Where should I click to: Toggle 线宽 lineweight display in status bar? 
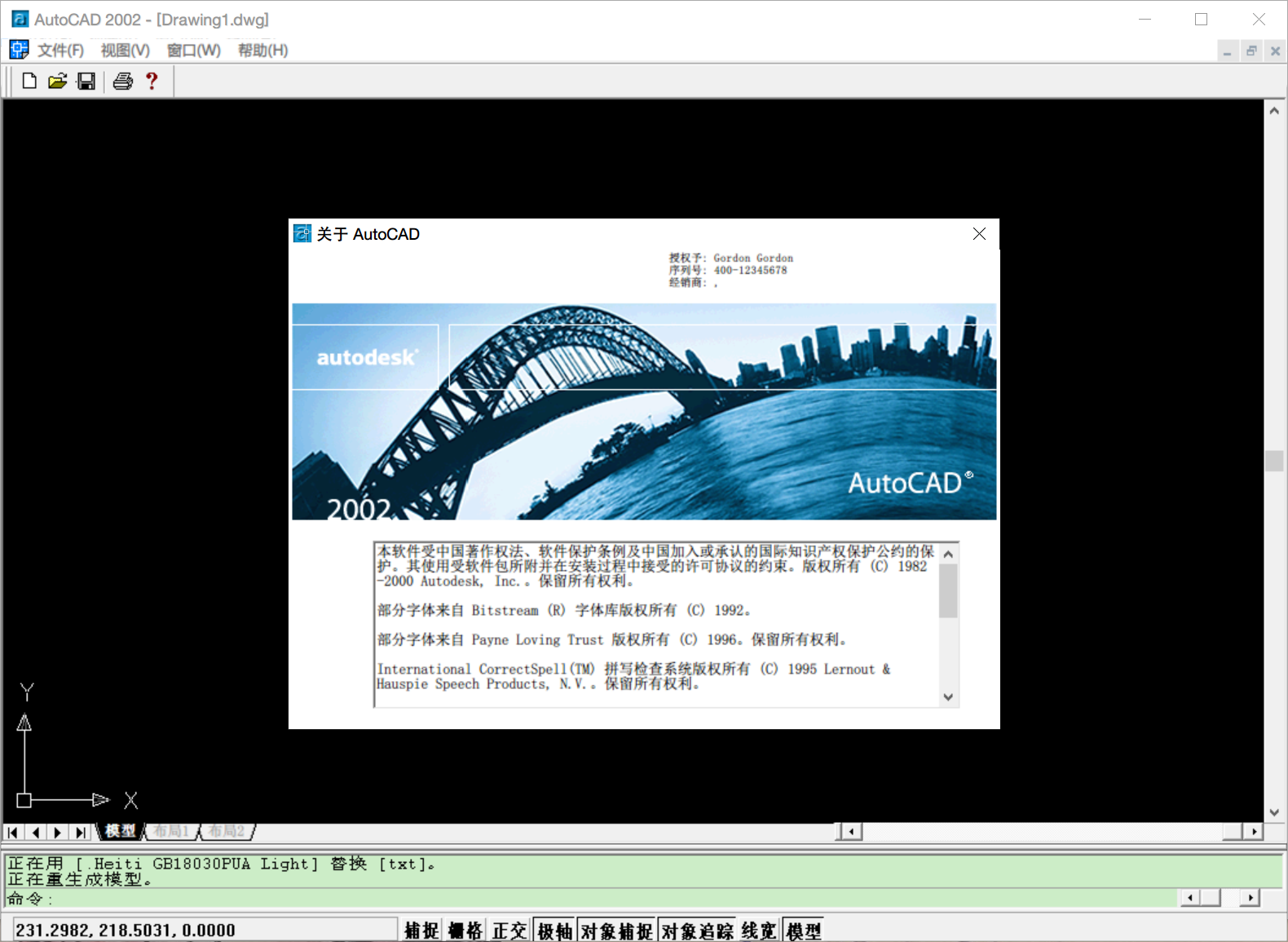tap(759, 931)
